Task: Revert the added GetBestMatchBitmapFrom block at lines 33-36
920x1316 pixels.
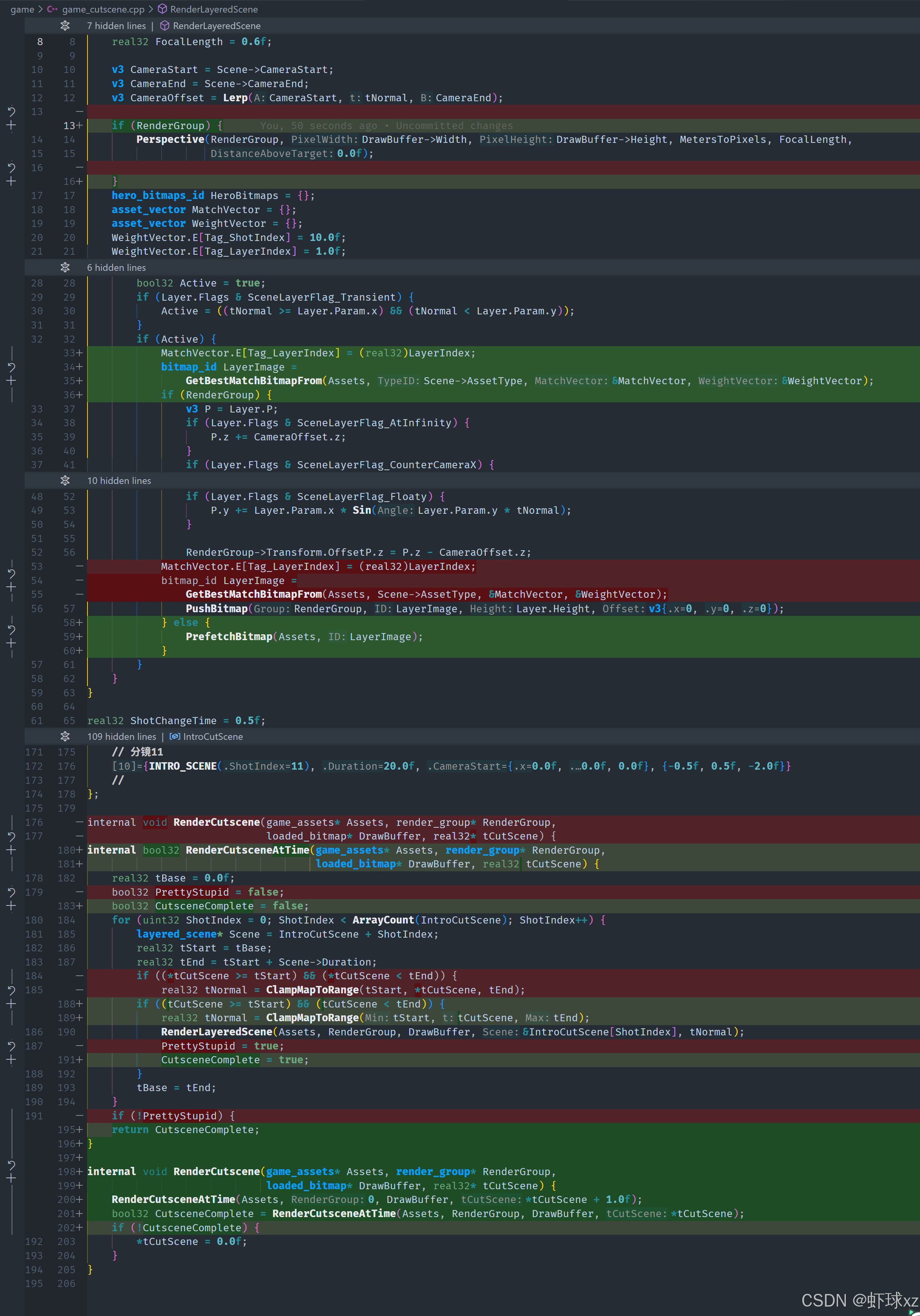Action: (11, 367)
